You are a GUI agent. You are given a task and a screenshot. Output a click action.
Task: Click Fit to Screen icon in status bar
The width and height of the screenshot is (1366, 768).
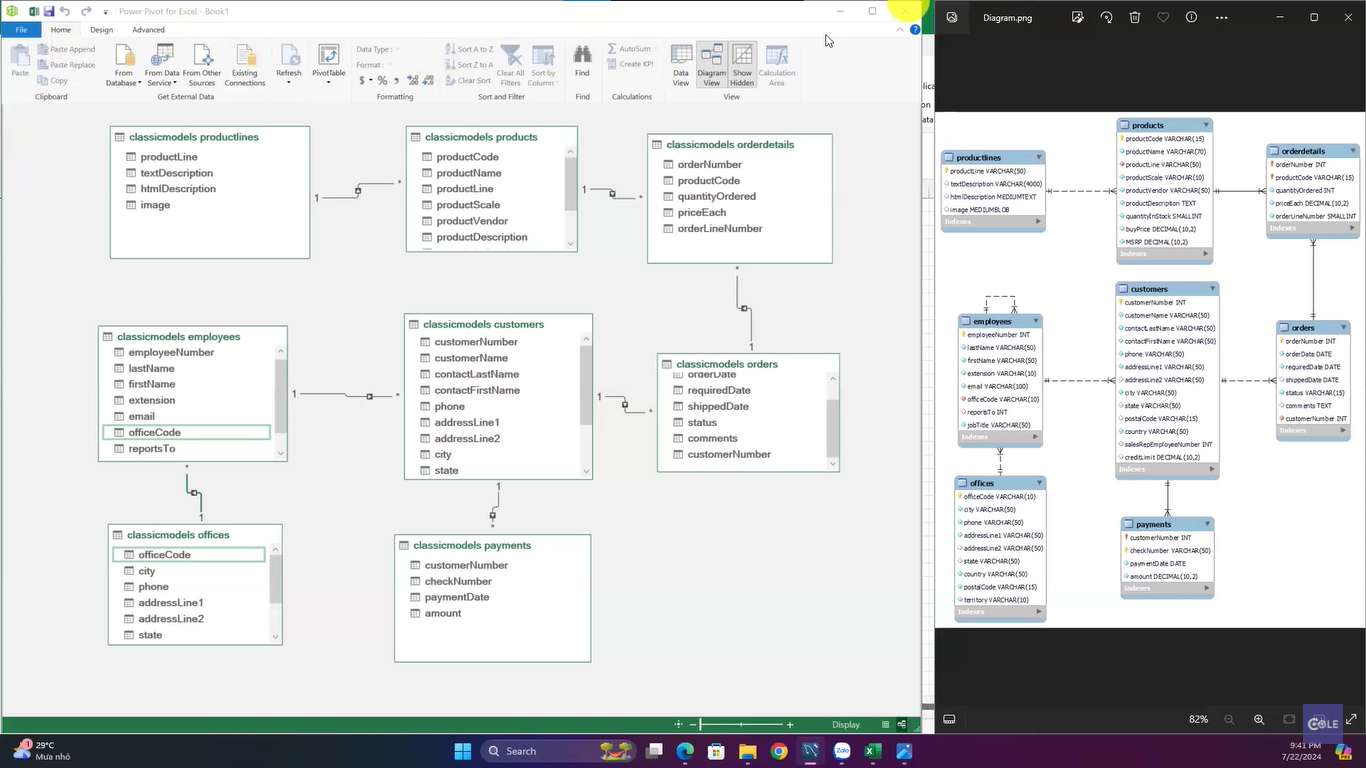point(679,724)
